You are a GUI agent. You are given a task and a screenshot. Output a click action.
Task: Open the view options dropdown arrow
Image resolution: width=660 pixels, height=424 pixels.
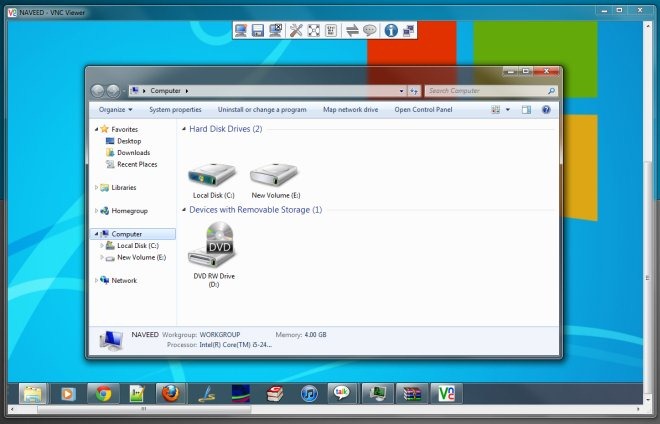click(508, 110)
